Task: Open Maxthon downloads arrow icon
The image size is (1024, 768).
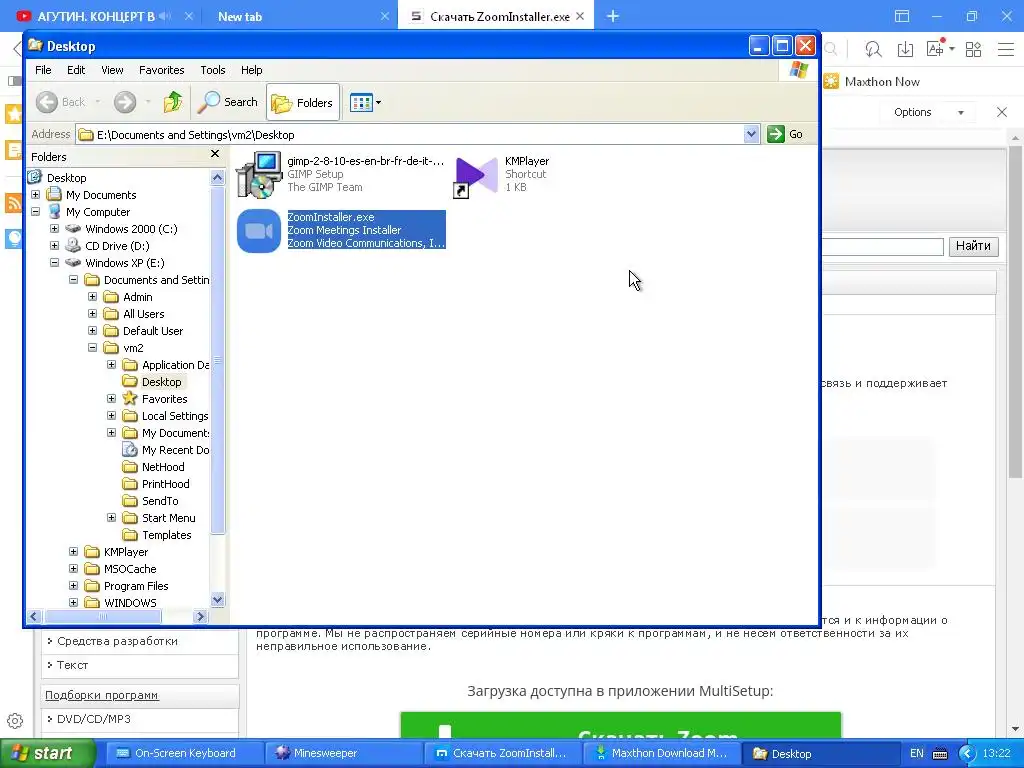Action: pos(905,50)
